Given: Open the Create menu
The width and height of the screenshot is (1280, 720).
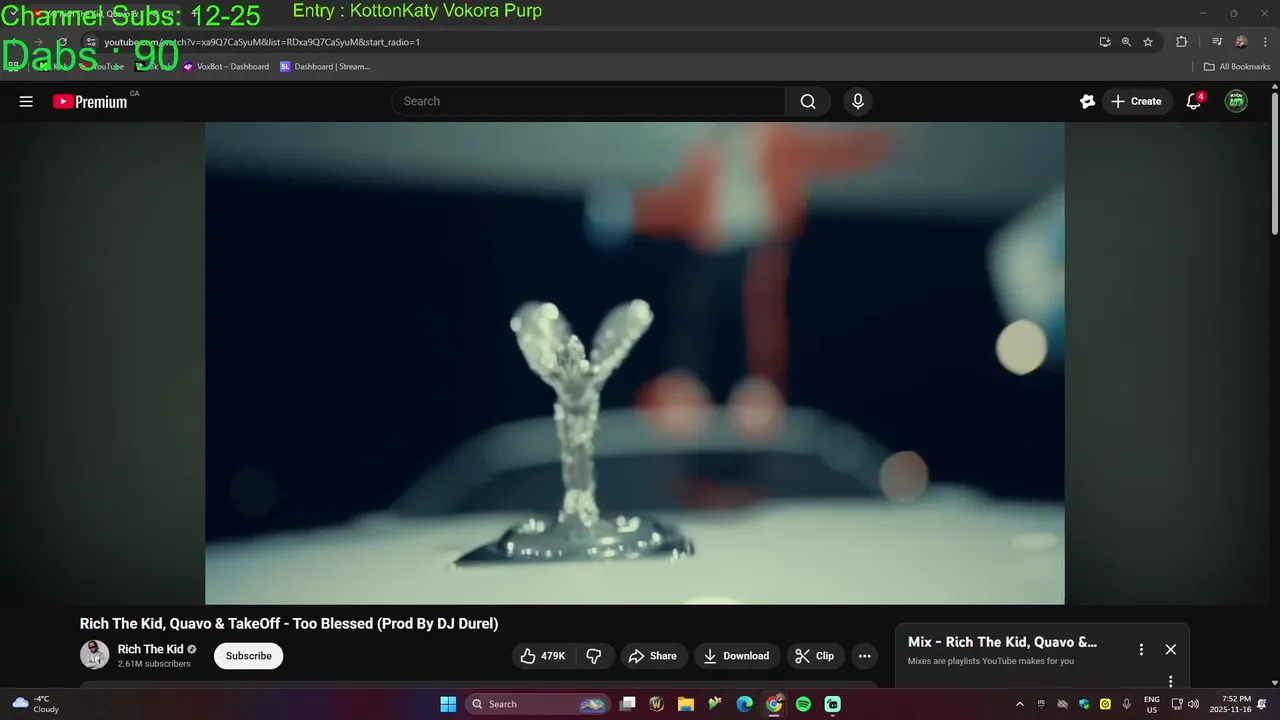Looking at the screenshot, I should point(1137,101).
